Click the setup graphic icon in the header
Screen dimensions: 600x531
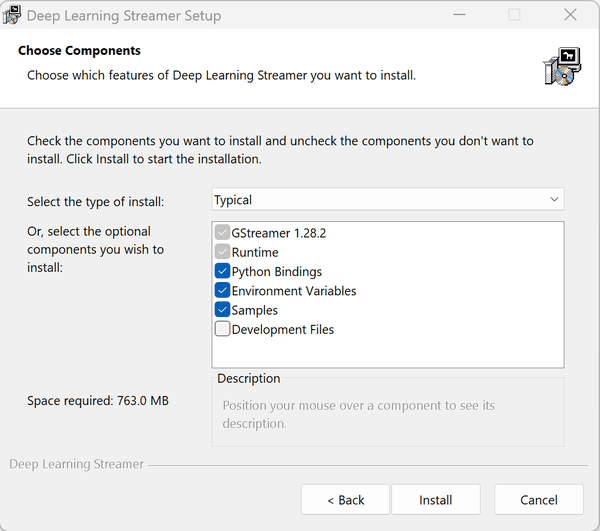tap(562, 66)
